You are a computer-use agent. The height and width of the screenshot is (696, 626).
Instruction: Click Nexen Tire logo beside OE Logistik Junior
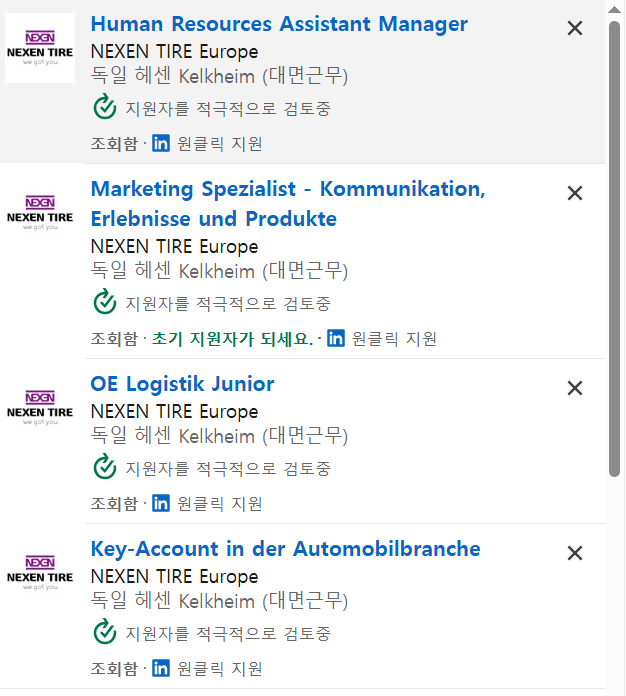pos(40,408)
